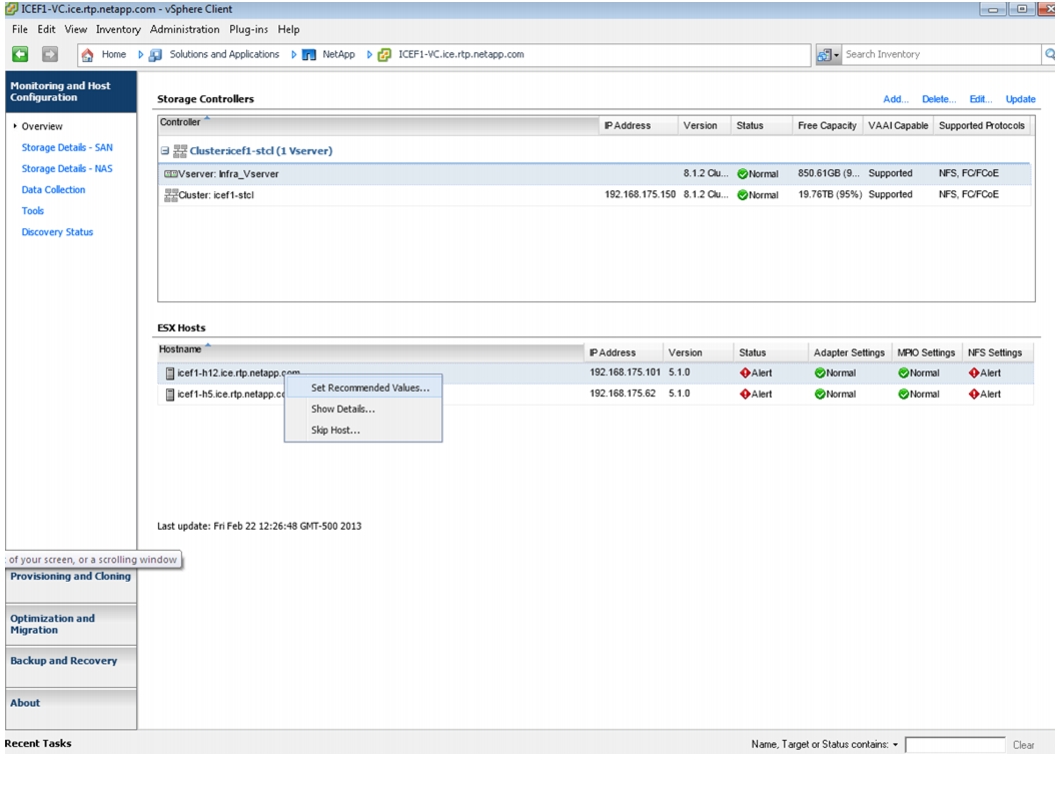Screen dimensions: 1057x796
Task: Expand arrow after Home breadcrumb
Action: [x=140, y=55]
